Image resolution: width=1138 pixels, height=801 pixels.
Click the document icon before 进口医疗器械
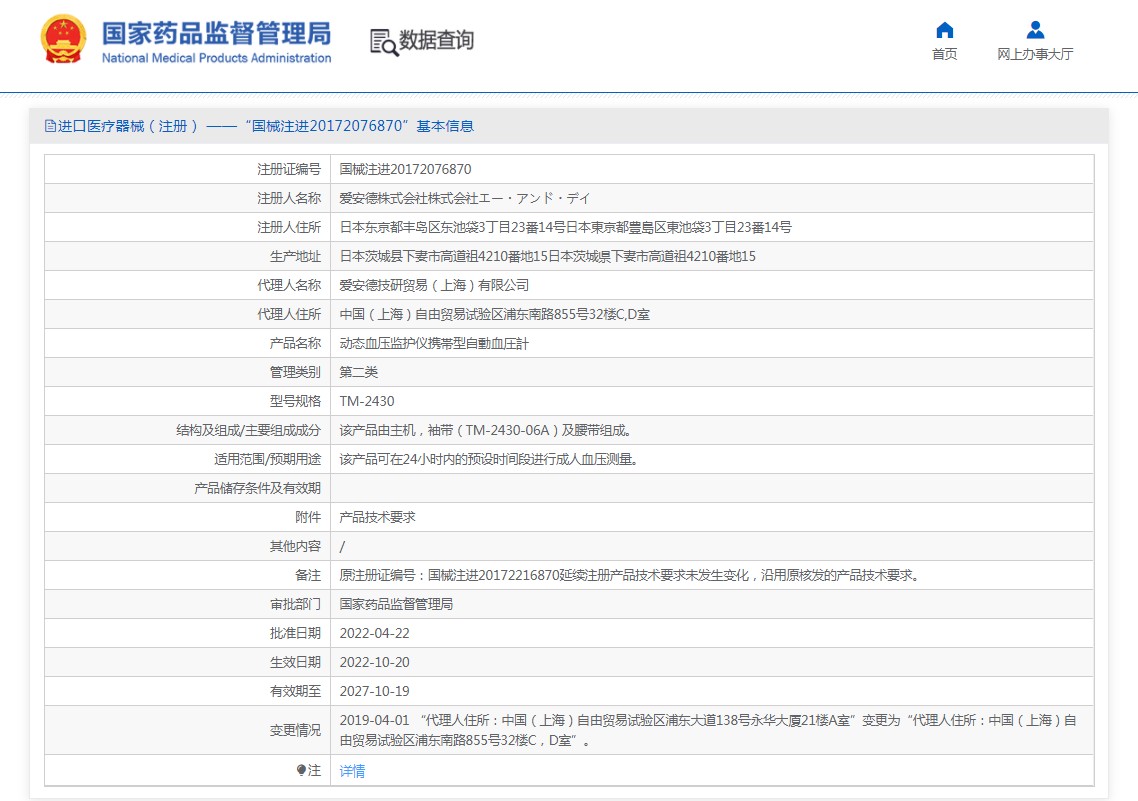pyautogui.click(x=50, y=126)
